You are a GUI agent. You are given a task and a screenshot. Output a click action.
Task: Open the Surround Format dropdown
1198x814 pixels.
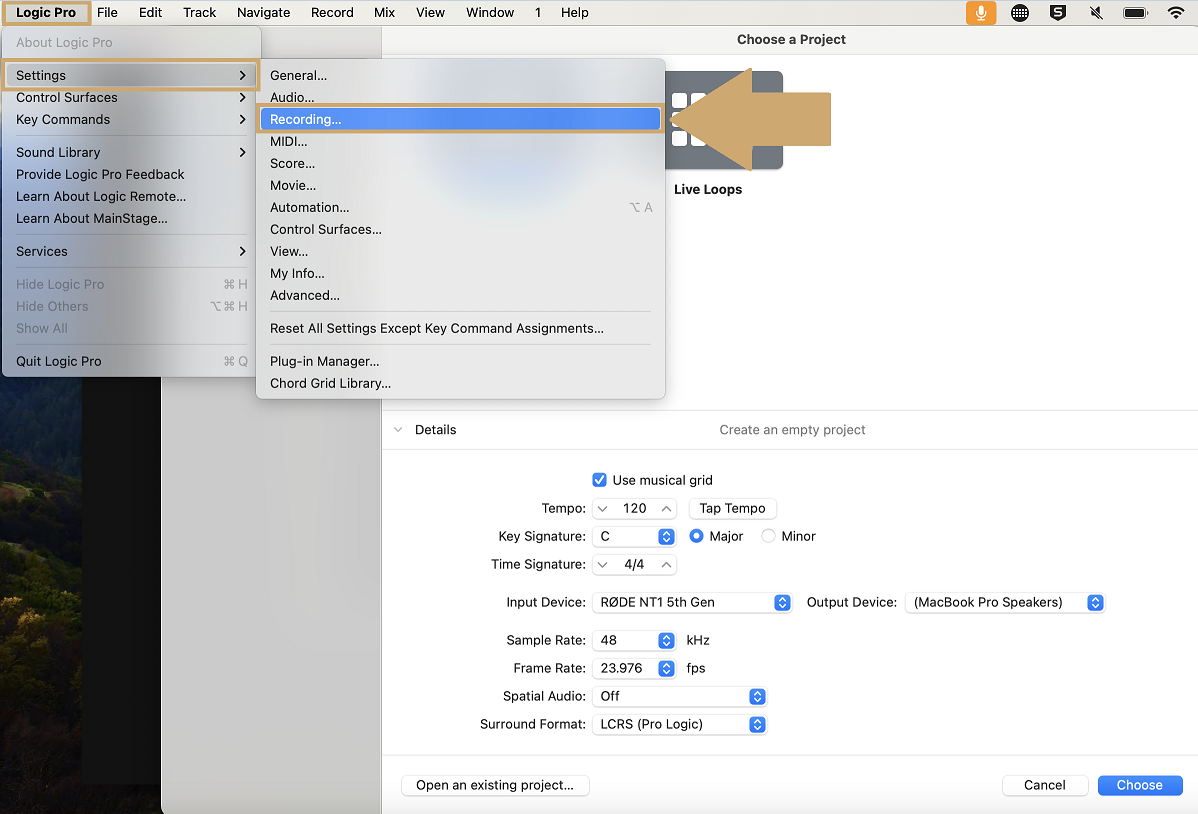point(679,725)
